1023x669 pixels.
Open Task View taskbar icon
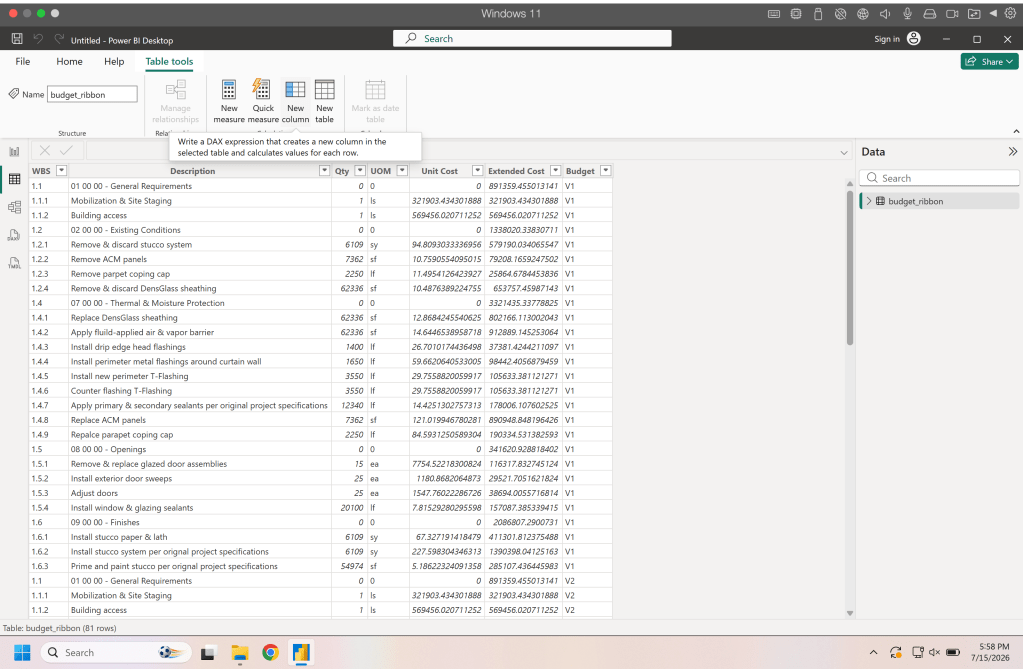pos(208,653)
